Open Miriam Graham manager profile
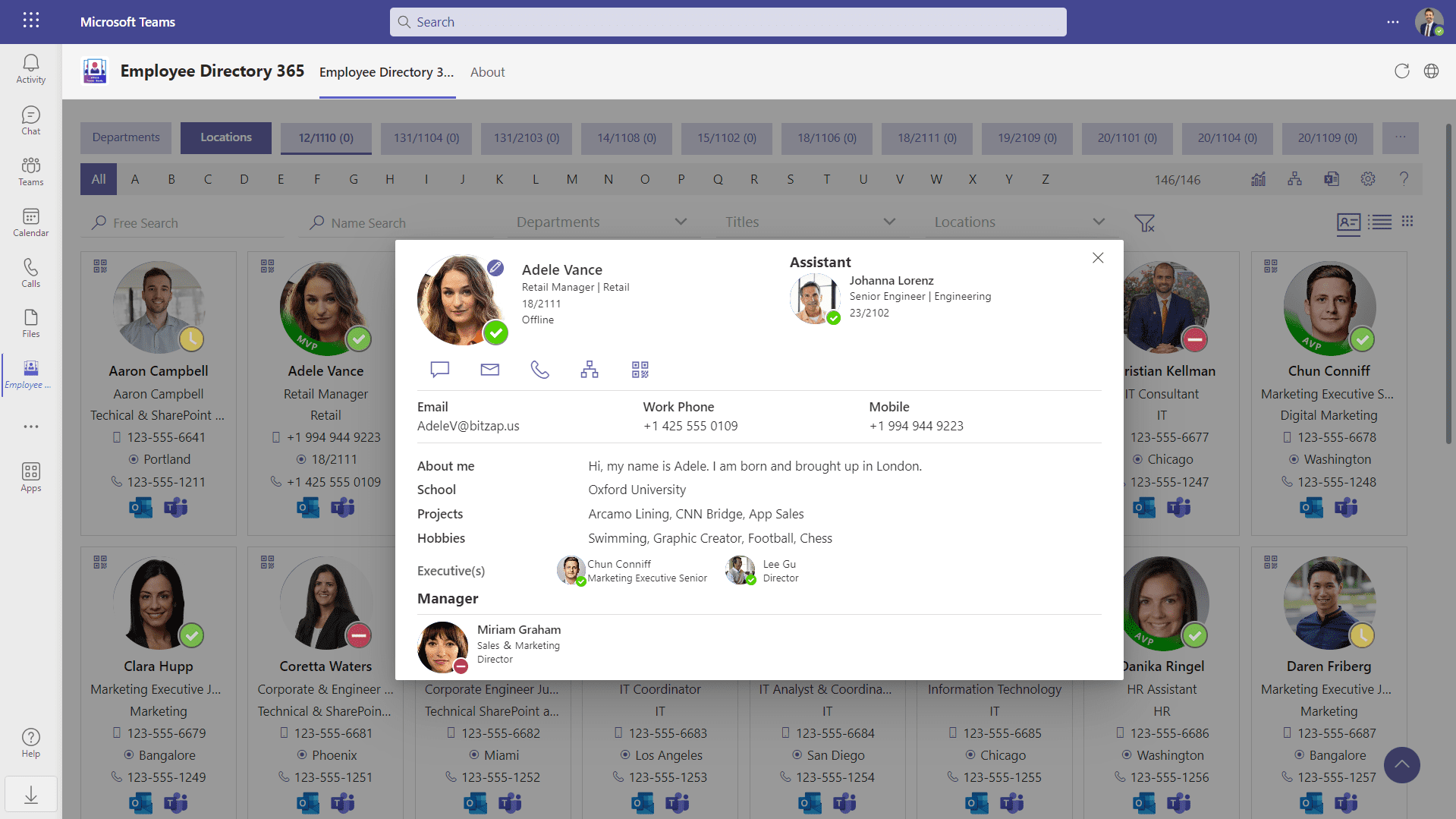The width and height of the screenshot is (1456, 819). click(518, 630)
